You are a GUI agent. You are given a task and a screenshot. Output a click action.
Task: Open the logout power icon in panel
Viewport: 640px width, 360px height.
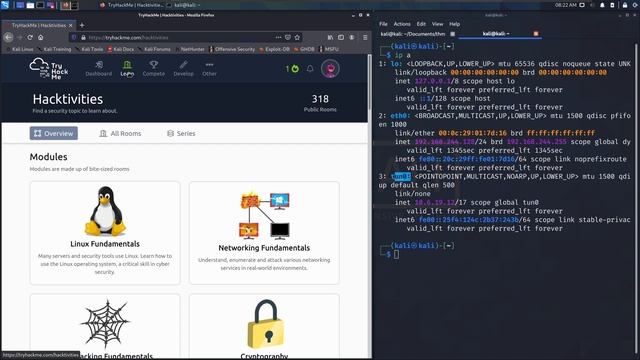(x=635, y=5)
